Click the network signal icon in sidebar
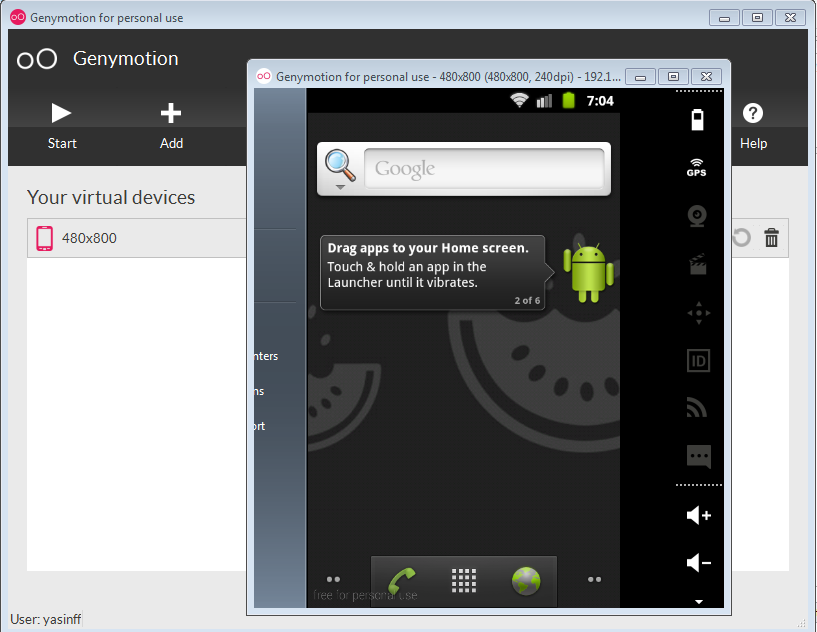Screen dimensions: 817x632 (x=698, y=408)
